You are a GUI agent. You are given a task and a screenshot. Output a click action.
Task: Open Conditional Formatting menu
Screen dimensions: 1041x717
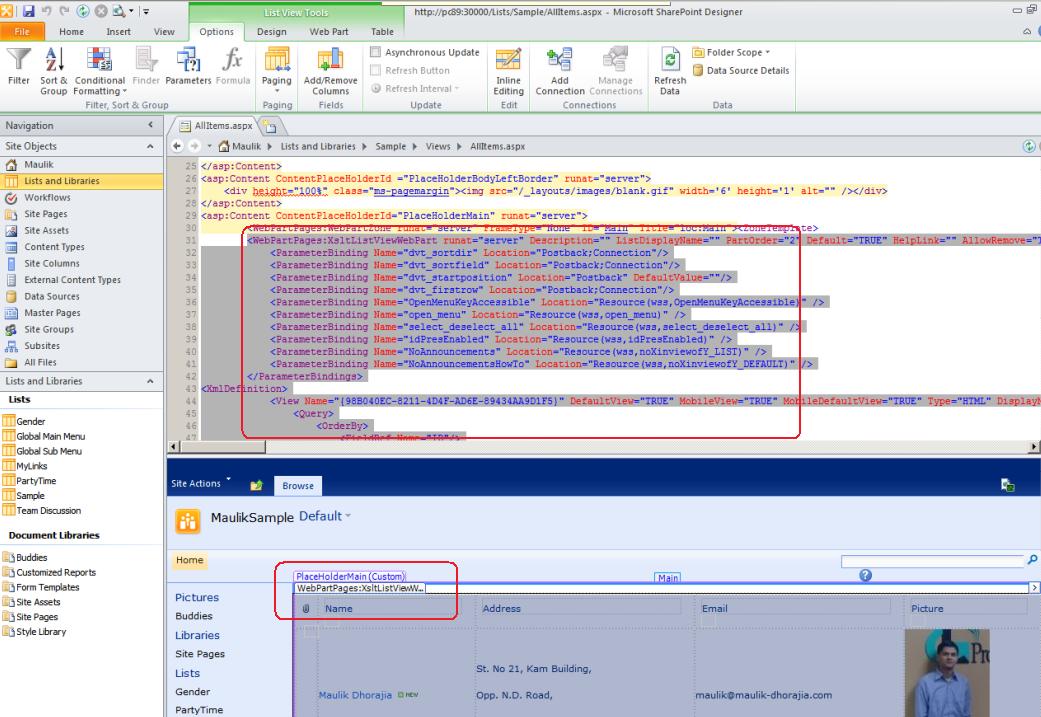pyautogui.click(x=100, y=70)
